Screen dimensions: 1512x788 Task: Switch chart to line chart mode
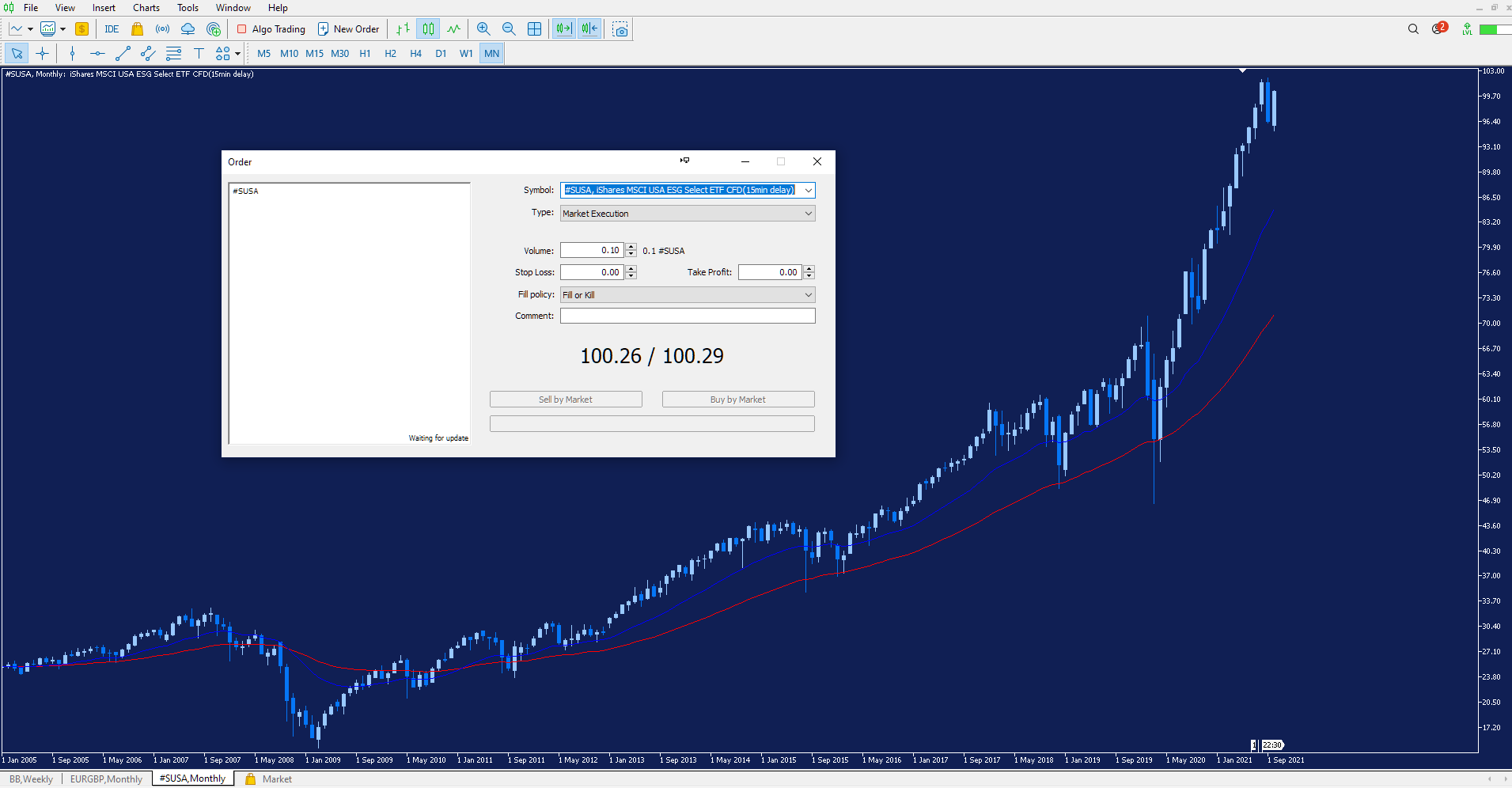coord(453,29)
